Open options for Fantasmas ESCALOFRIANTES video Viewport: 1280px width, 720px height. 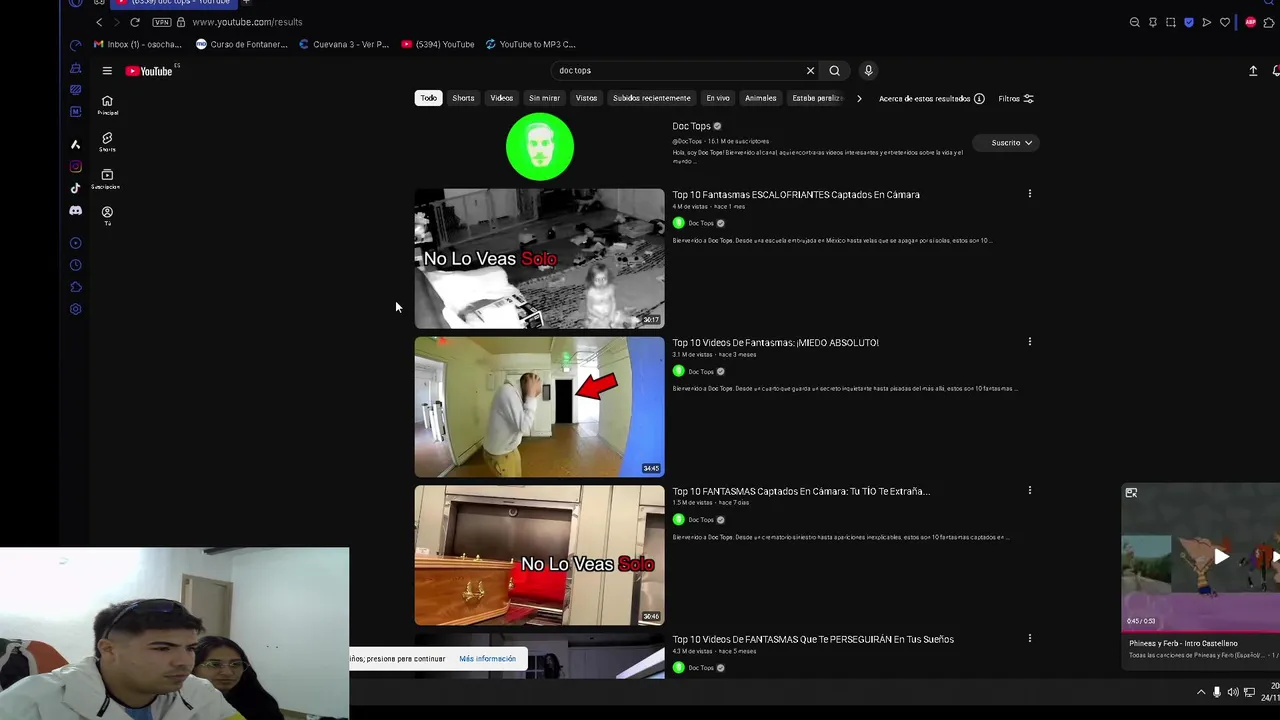tap(1029, 194)
